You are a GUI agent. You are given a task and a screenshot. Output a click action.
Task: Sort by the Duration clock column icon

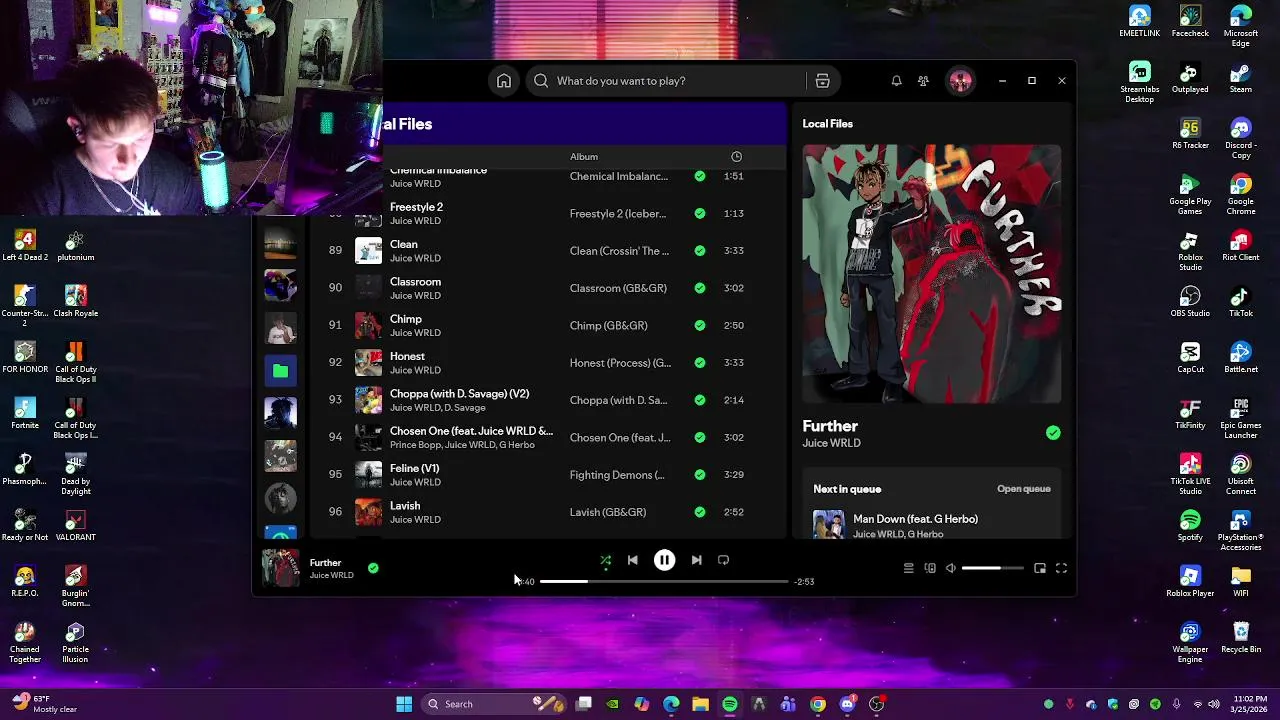tap(736, 157)
